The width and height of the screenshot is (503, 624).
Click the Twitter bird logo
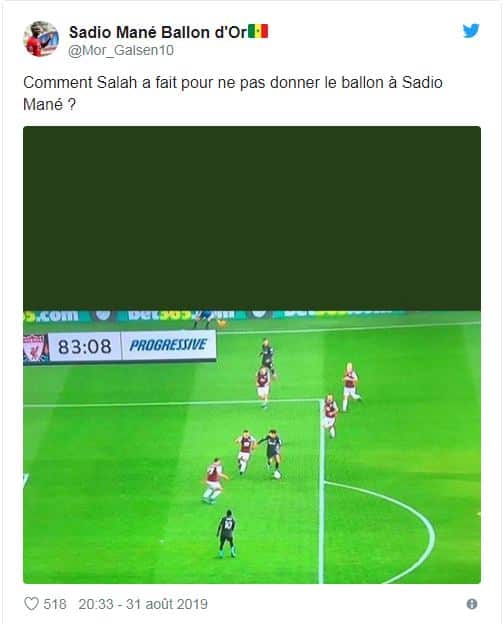471,31
